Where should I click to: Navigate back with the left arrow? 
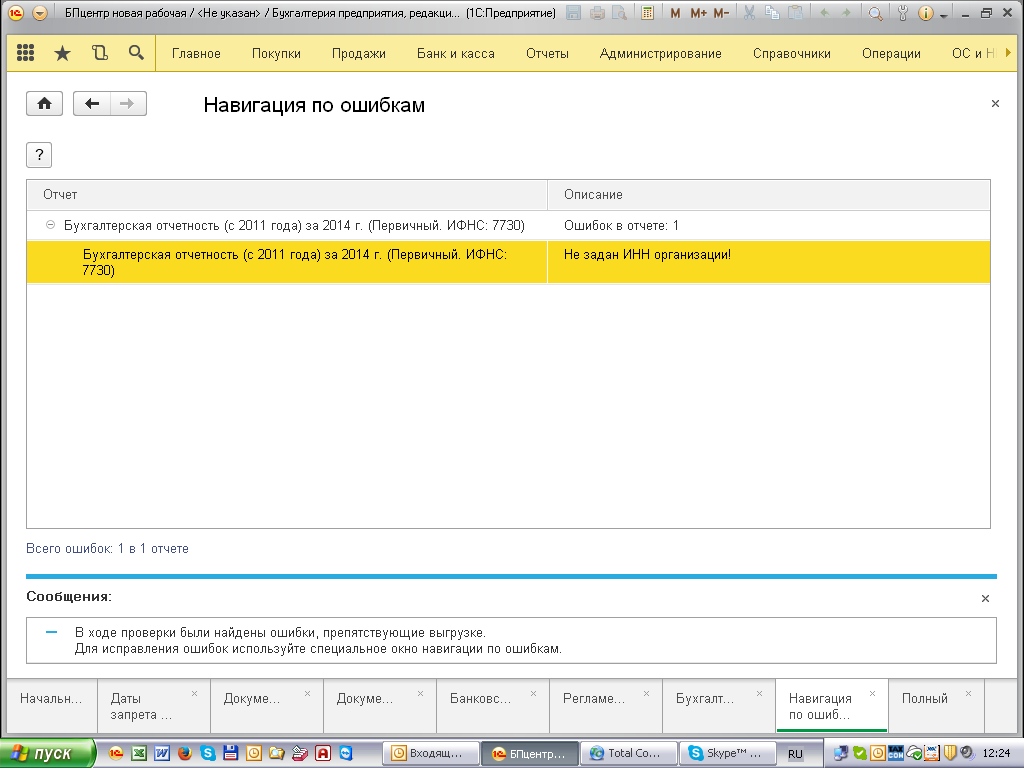pos(92,104)
